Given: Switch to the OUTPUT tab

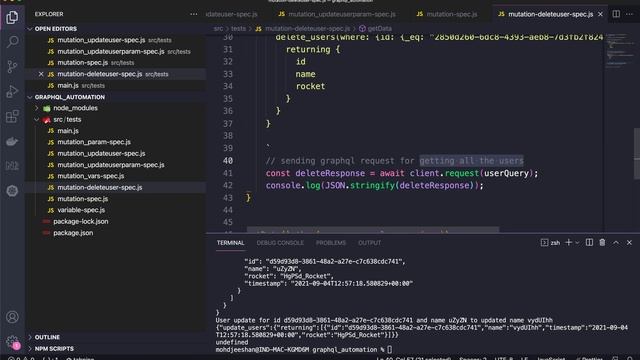Looking at the screenshot, I should tap(369, 242).
